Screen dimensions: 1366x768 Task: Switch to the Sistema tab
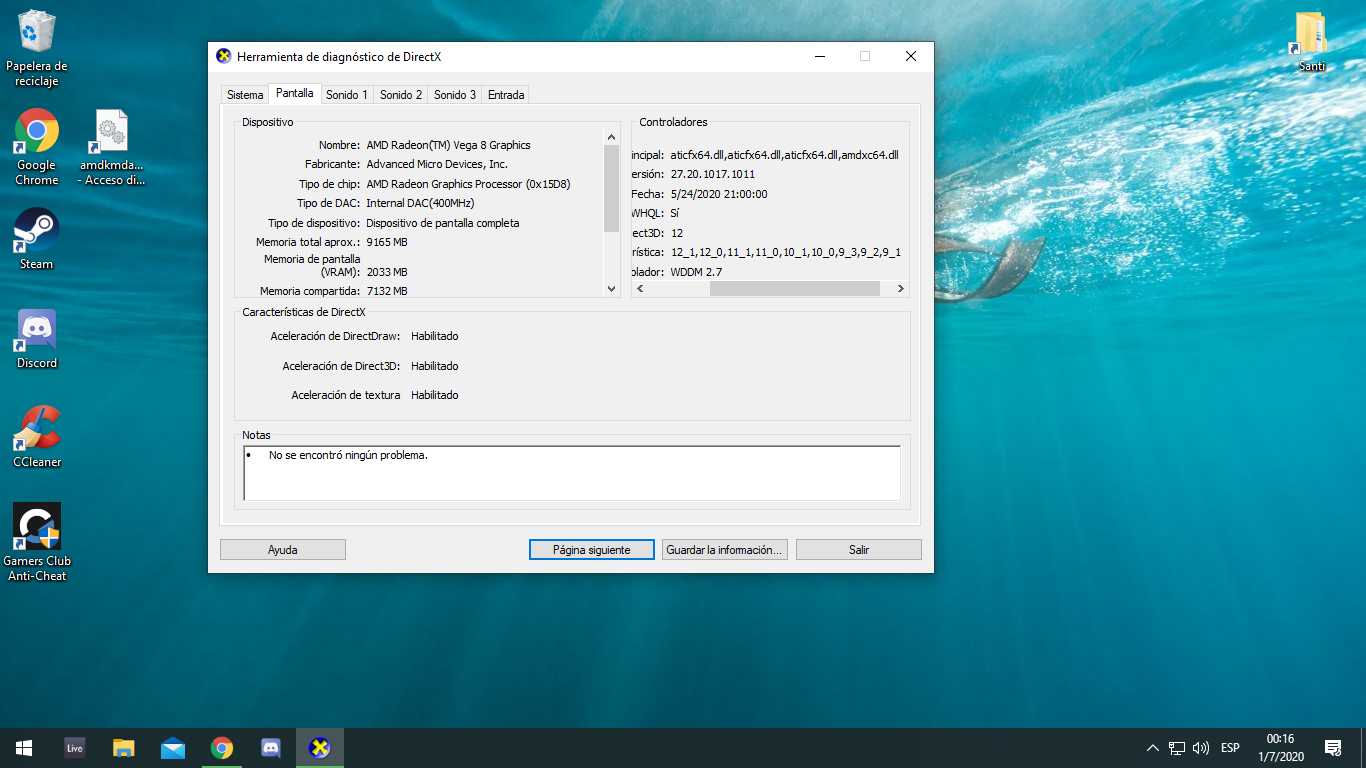[x=245, y=95]
